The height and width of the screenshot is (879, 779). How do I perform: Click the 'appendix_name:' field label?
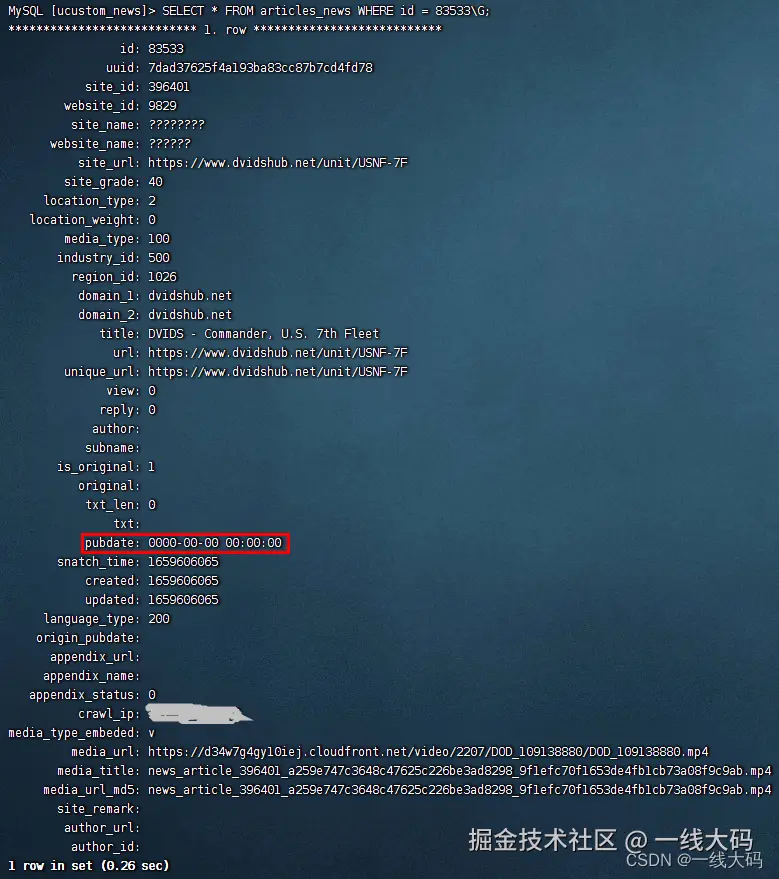(x=92, y=676)
